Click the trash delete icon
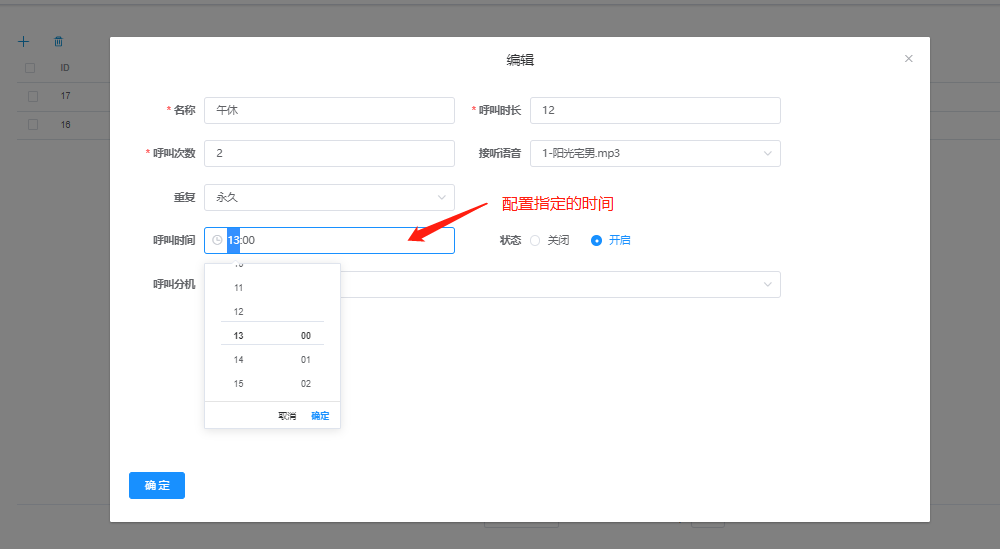 [58, 42]
